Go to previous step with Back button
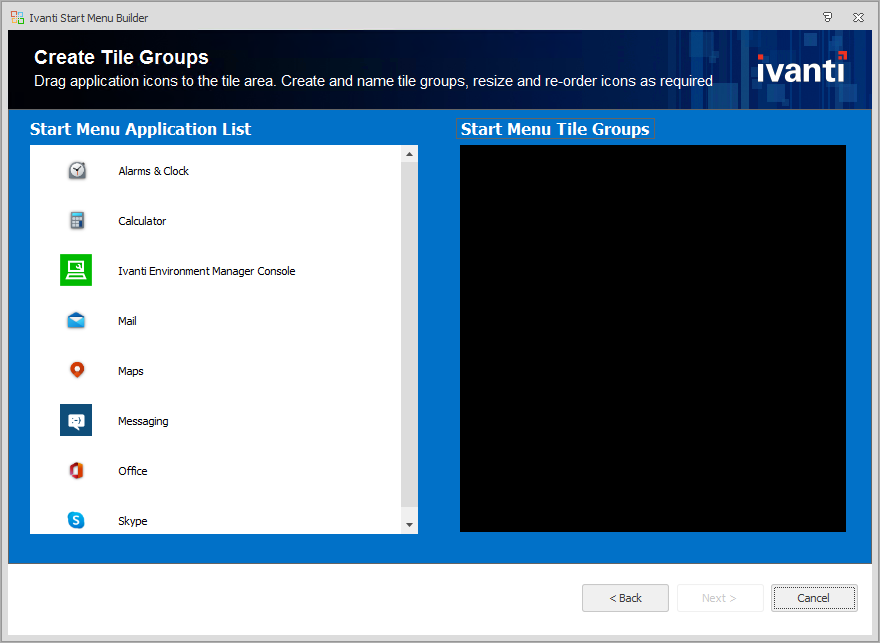This screenshot has height=643, width=880. coord(625,598)
